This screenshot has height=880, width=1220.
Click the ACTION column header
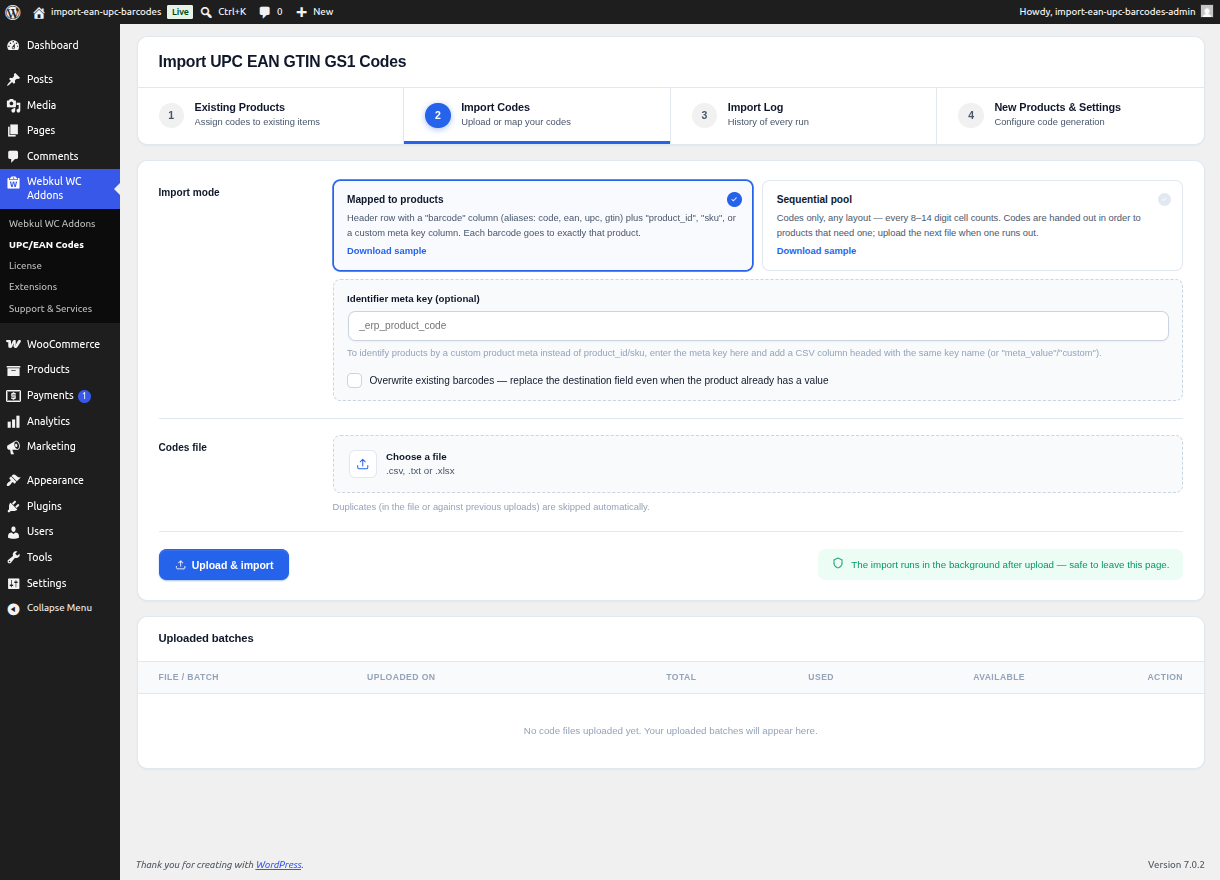click(x=1165, y=677)
